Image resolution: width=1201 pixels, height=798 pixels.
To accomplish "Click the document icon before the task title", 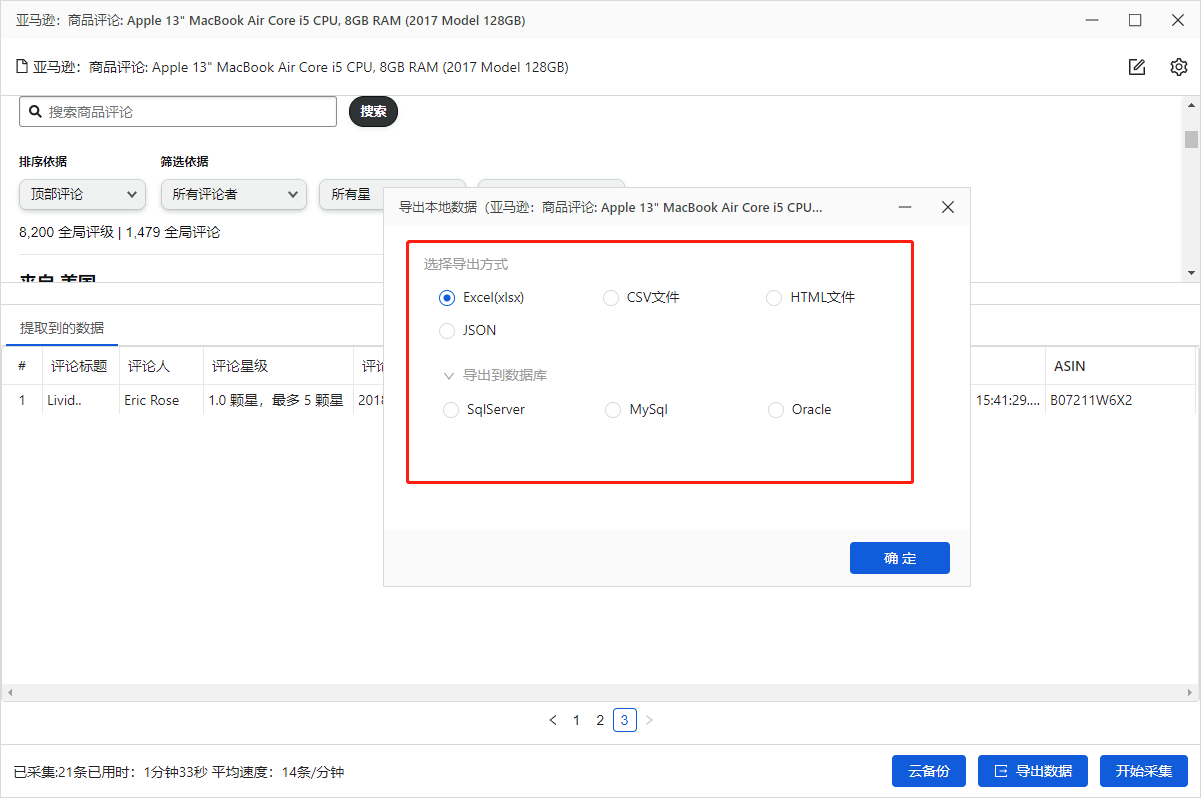I will pyautogui.click(x=21, y=67).
